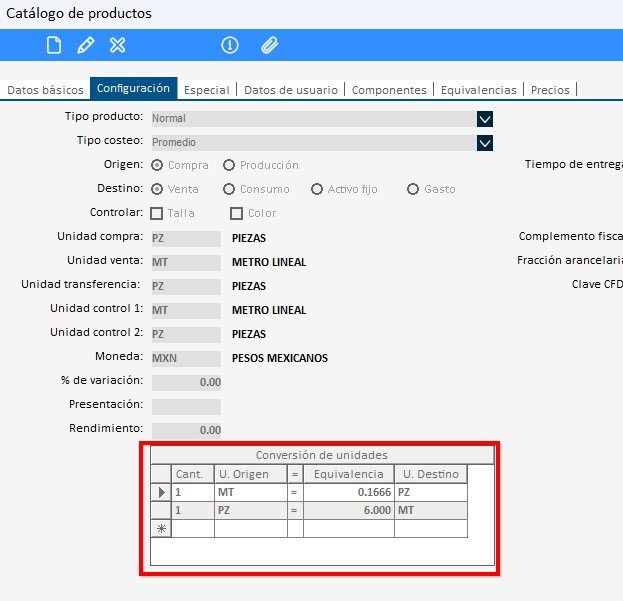Enable the Color checkbox

(237, 213)
